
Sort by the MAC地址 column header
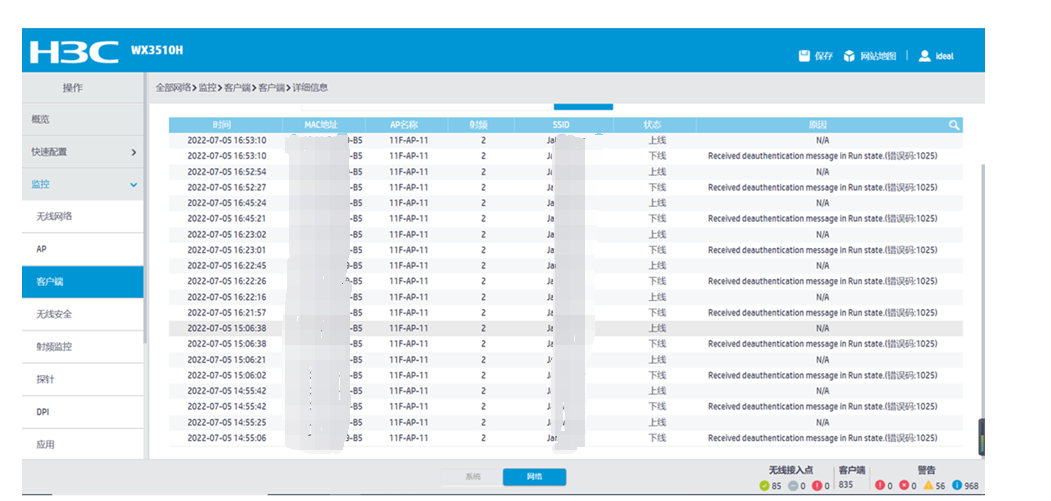[324, 125]
